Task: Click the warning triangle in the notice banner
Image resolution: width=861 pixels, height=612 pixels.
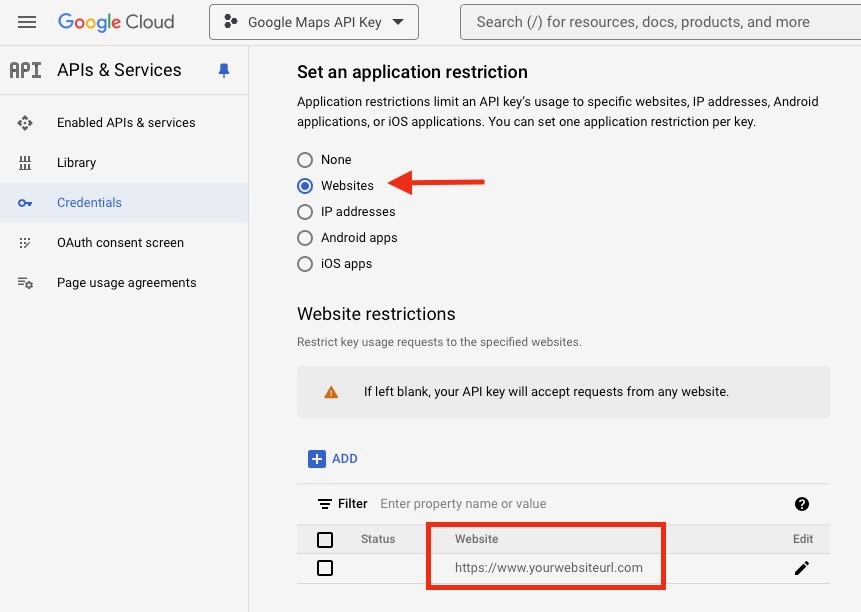Action: click(x=331, y=391)
